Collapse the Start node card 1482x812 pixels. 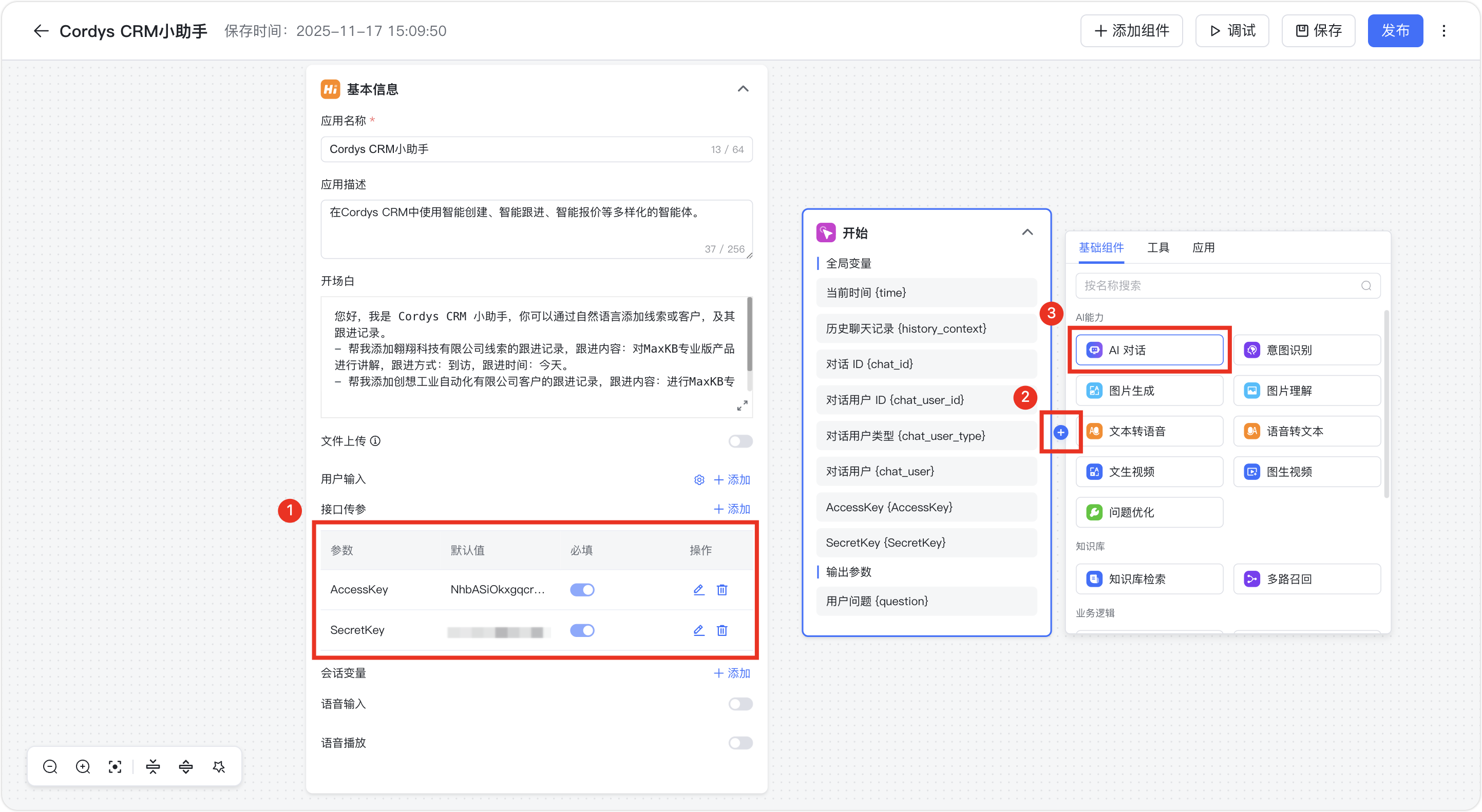point(1027,233)
